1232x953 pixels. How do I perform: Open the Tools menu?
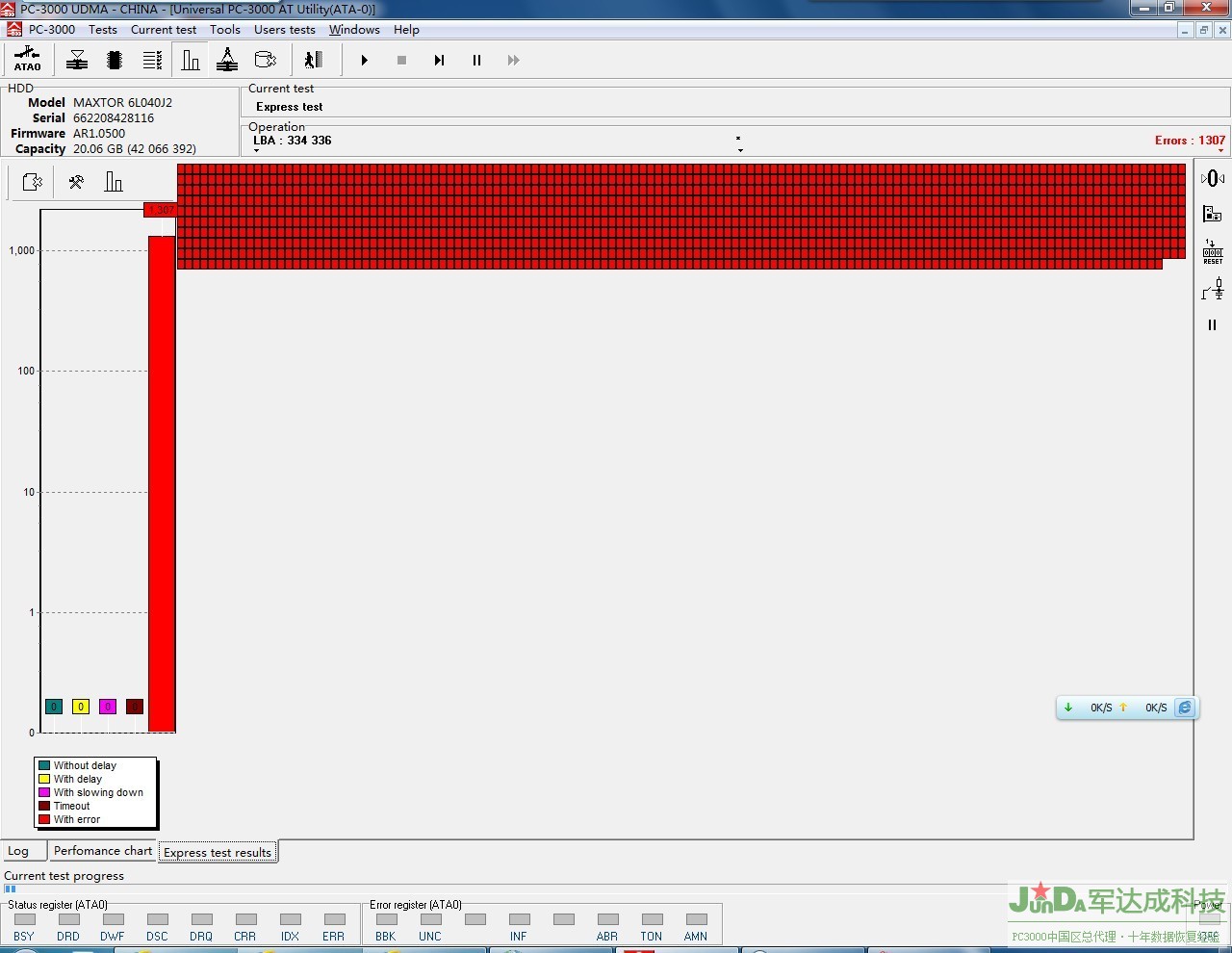[225, 30]
